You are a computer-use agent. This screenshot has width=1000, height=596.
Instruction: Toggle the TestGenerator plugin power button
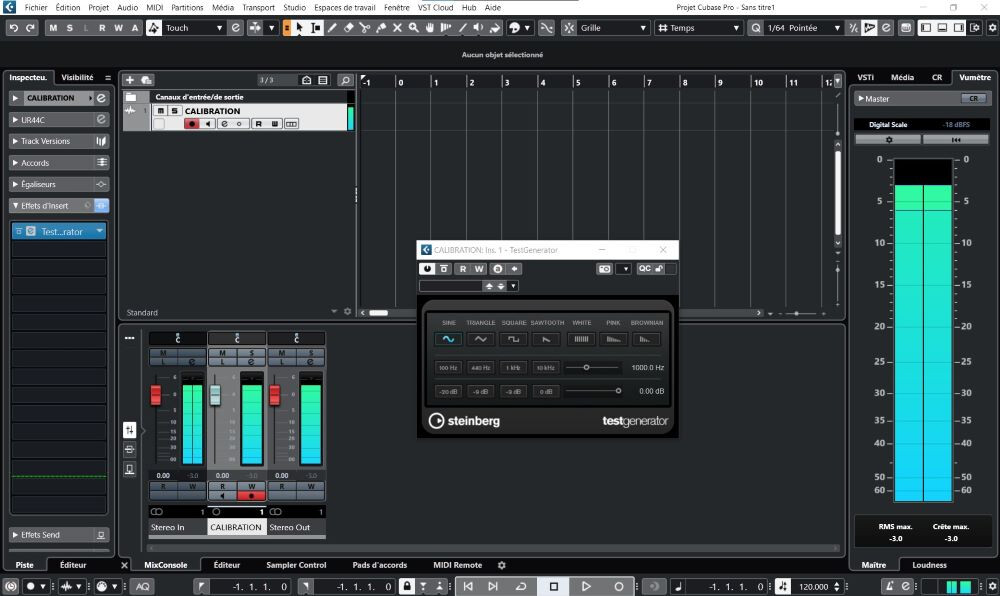(x=428, y=269)
